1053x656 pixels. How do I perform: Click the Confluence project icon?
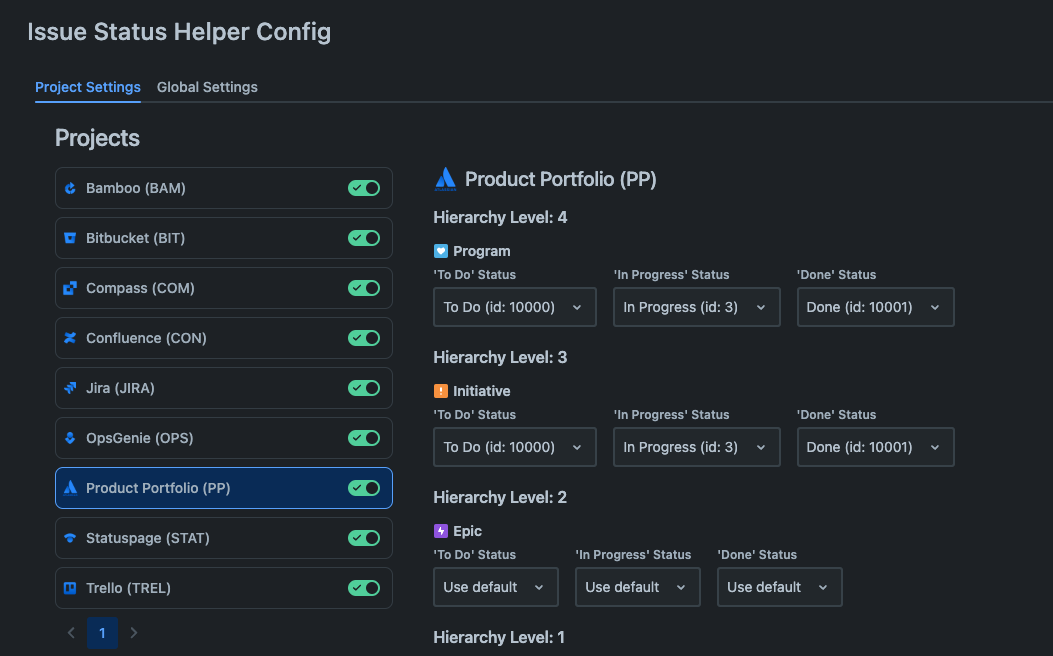pos(70,338)
